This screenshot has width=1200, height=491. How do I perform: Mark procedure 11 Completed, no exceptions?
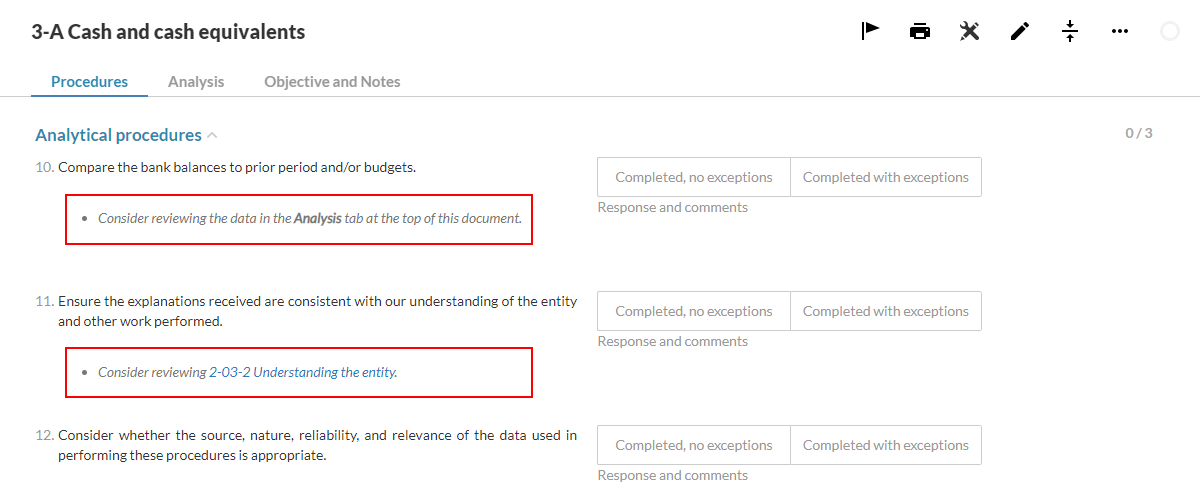pyautogui.click(x=694, y=311)
